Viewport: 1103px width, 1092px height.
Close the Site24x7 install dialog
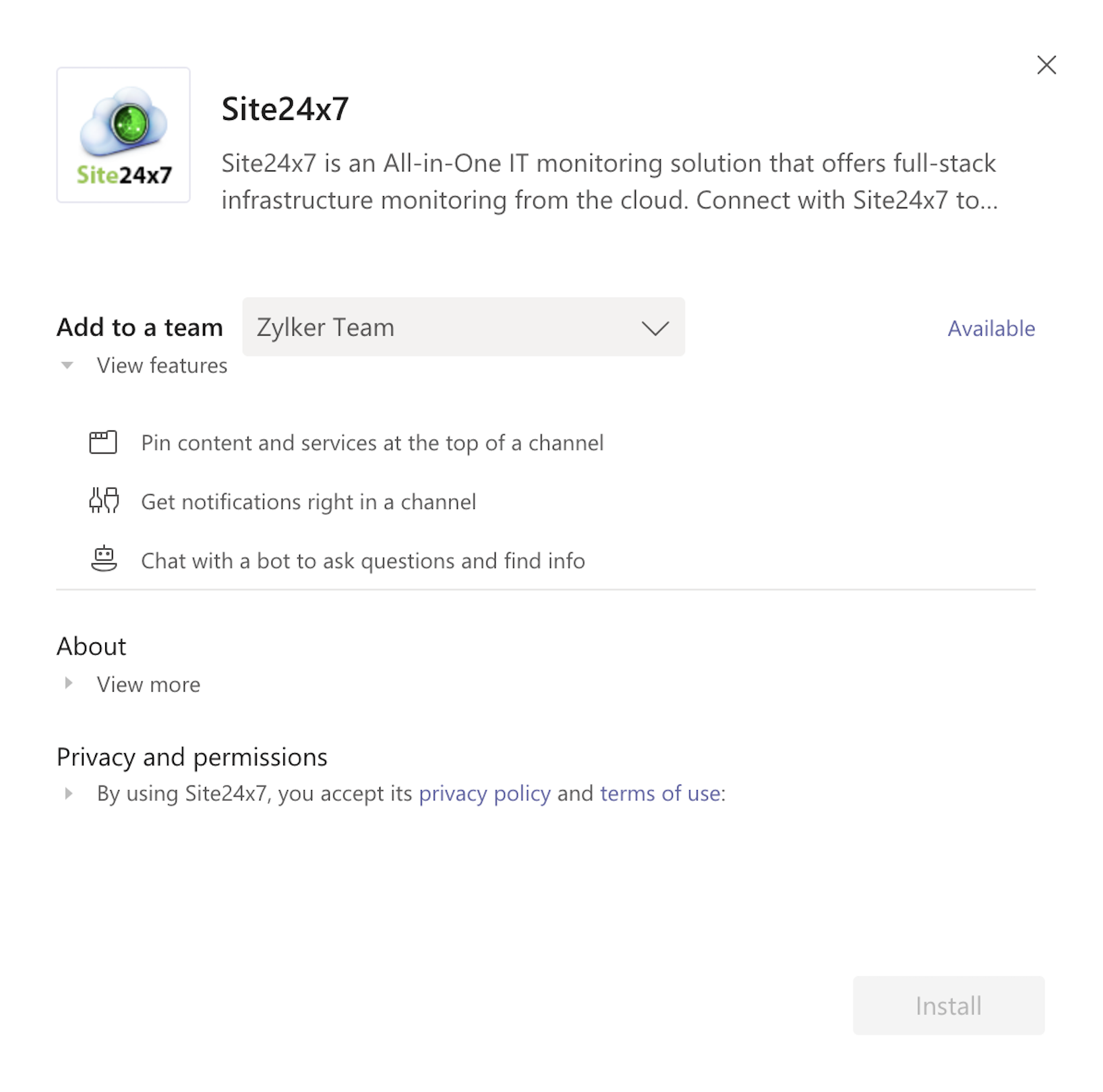coord(1046,65)
